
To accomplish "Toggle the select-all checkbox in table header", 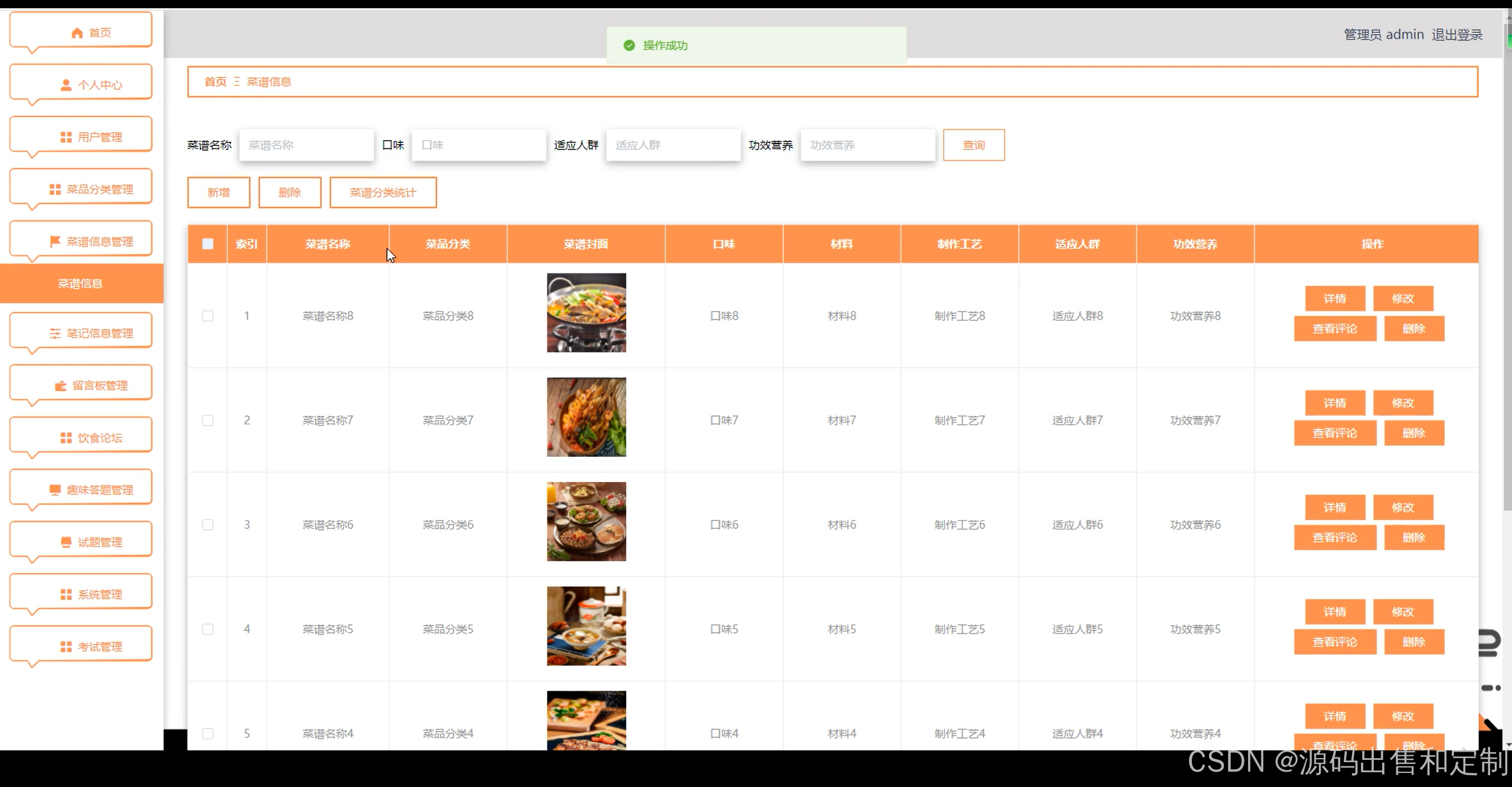I will (208, 244).
